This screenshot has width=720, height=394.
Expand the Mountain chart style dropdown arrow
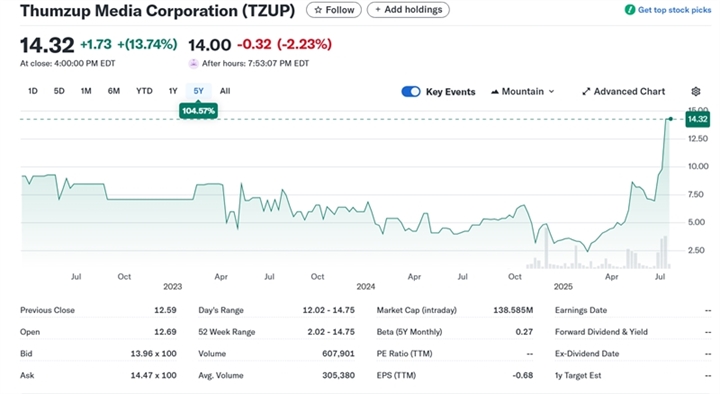click(551, 91)
